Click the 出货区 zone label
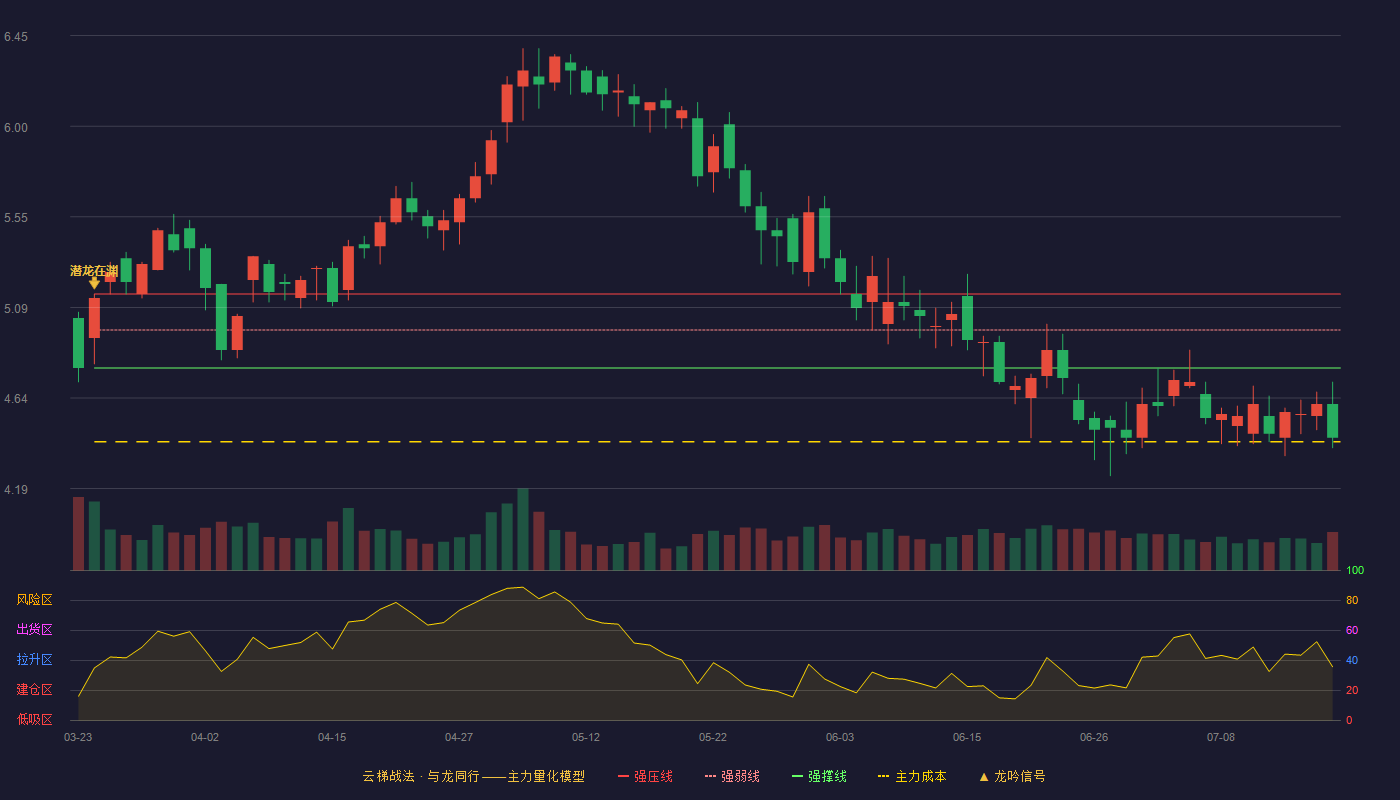Viewport: 1400px width, 800px height. (x=34, y=630)
